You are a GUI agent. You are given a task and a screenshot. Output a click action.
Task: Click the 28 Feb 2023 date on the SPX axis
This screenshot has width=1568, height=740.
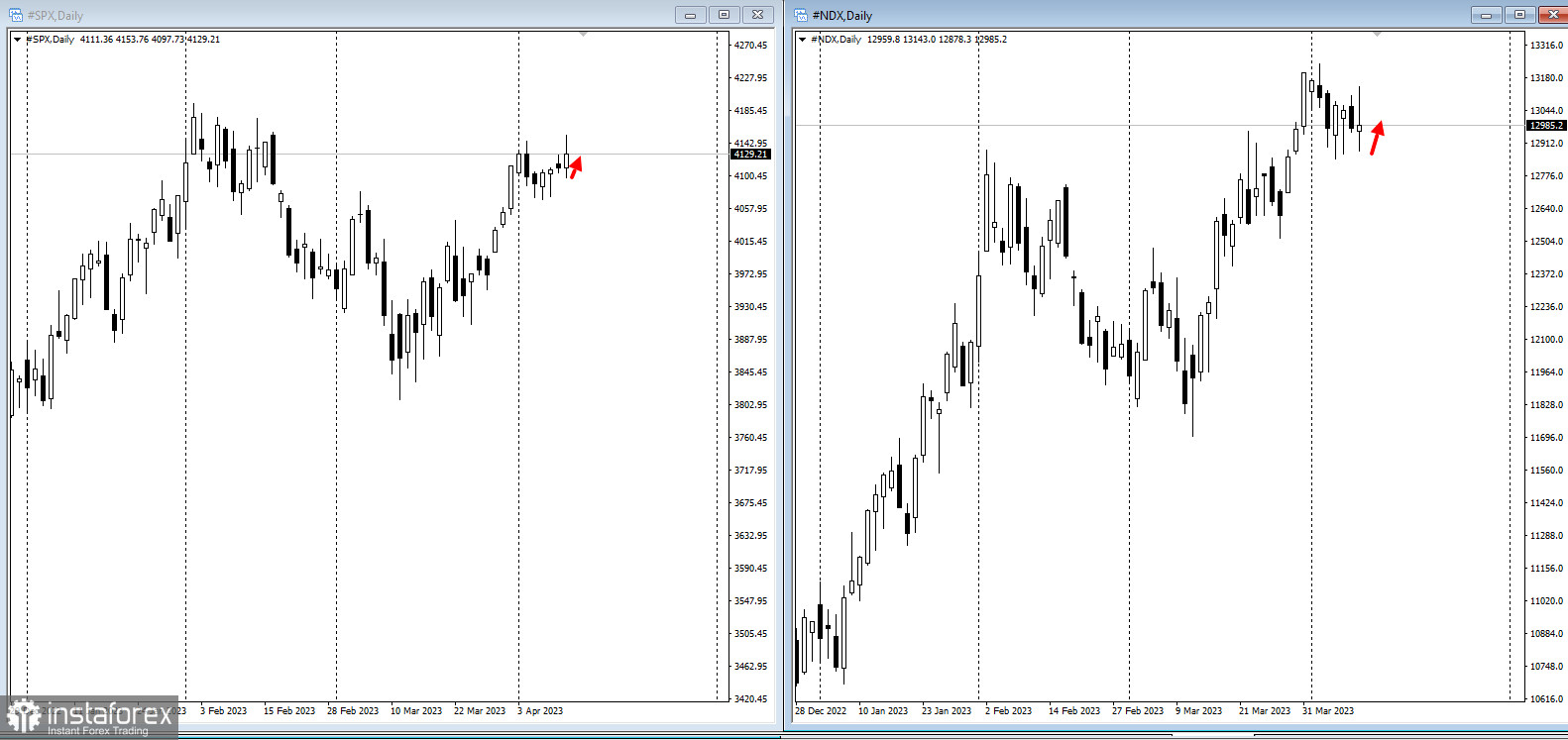pyautogui.click(x=353, y=711)
